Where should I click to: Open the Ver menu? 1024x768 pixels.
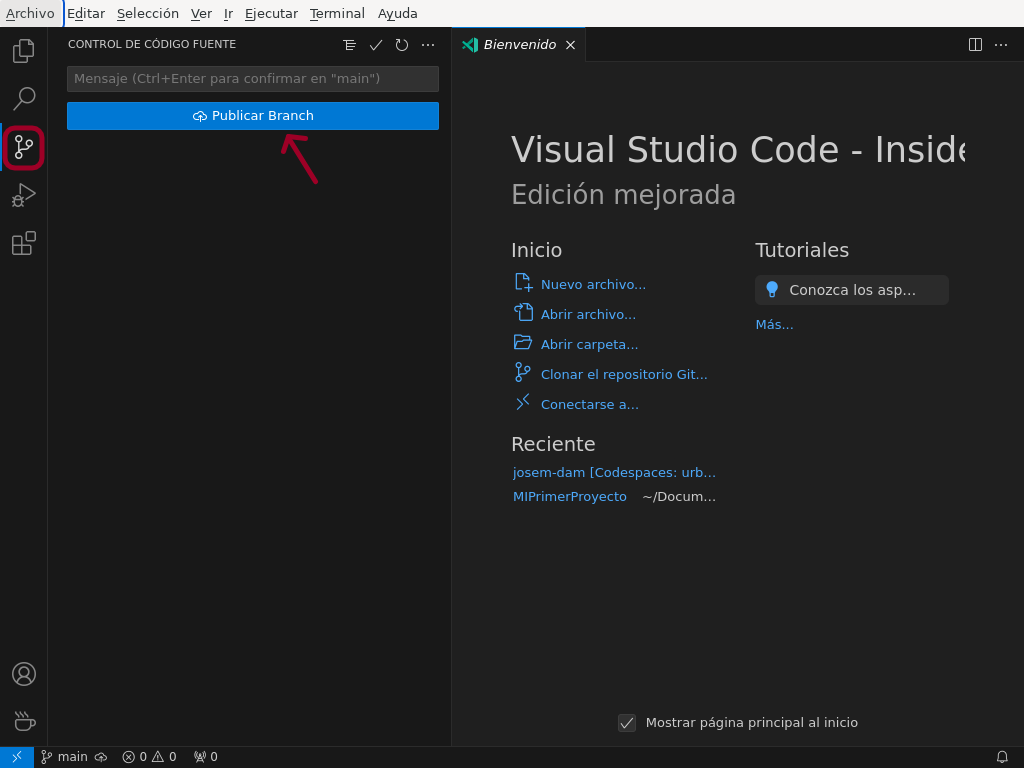point(201,14)
